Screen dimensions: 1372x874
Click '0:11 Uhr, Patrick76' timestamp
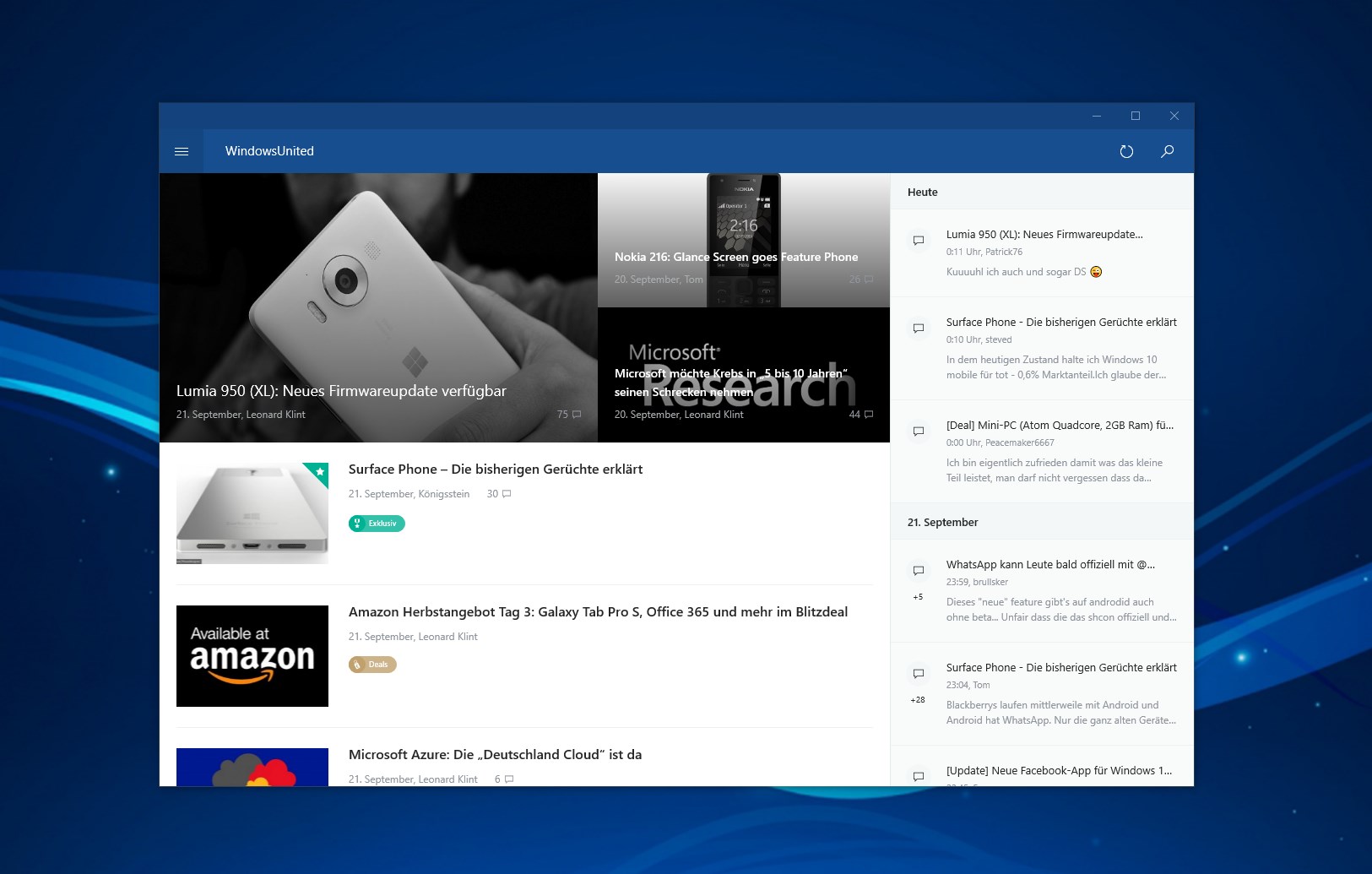coord(984,252)
